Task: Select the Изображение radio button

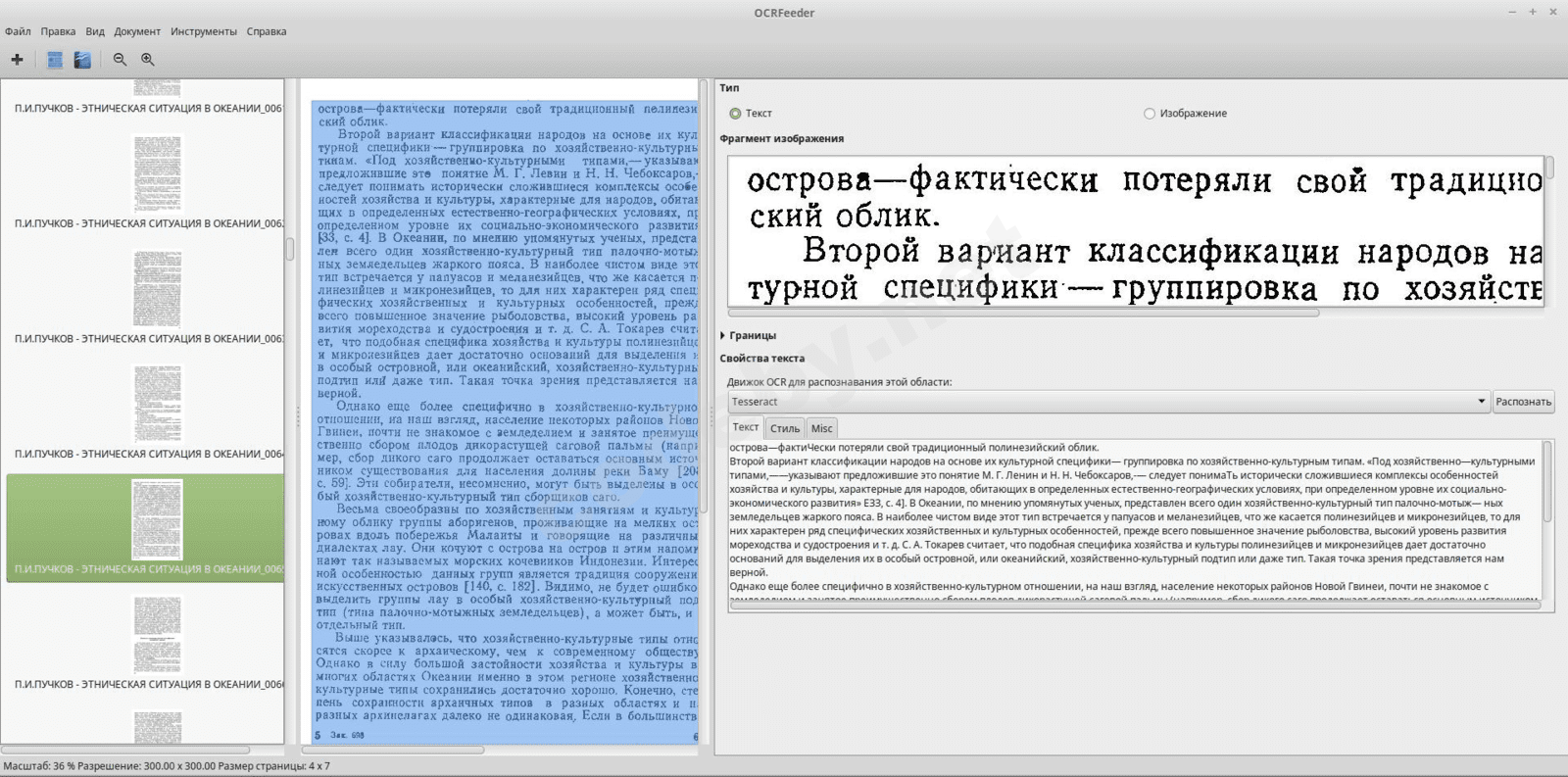Action: click(1150, 114)
